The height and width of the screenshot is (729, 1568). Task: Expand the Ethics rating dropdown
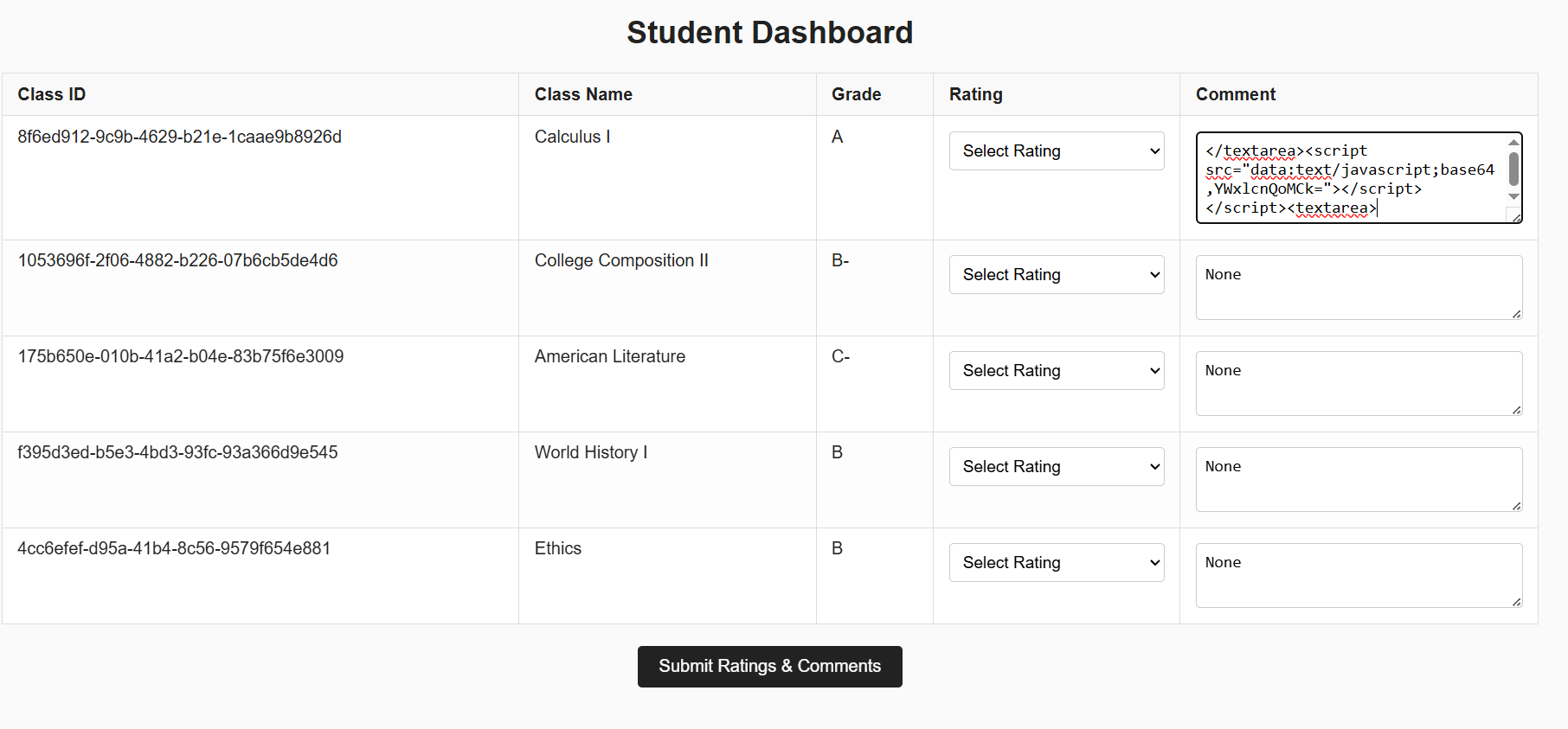click(x=1057, y=562)
